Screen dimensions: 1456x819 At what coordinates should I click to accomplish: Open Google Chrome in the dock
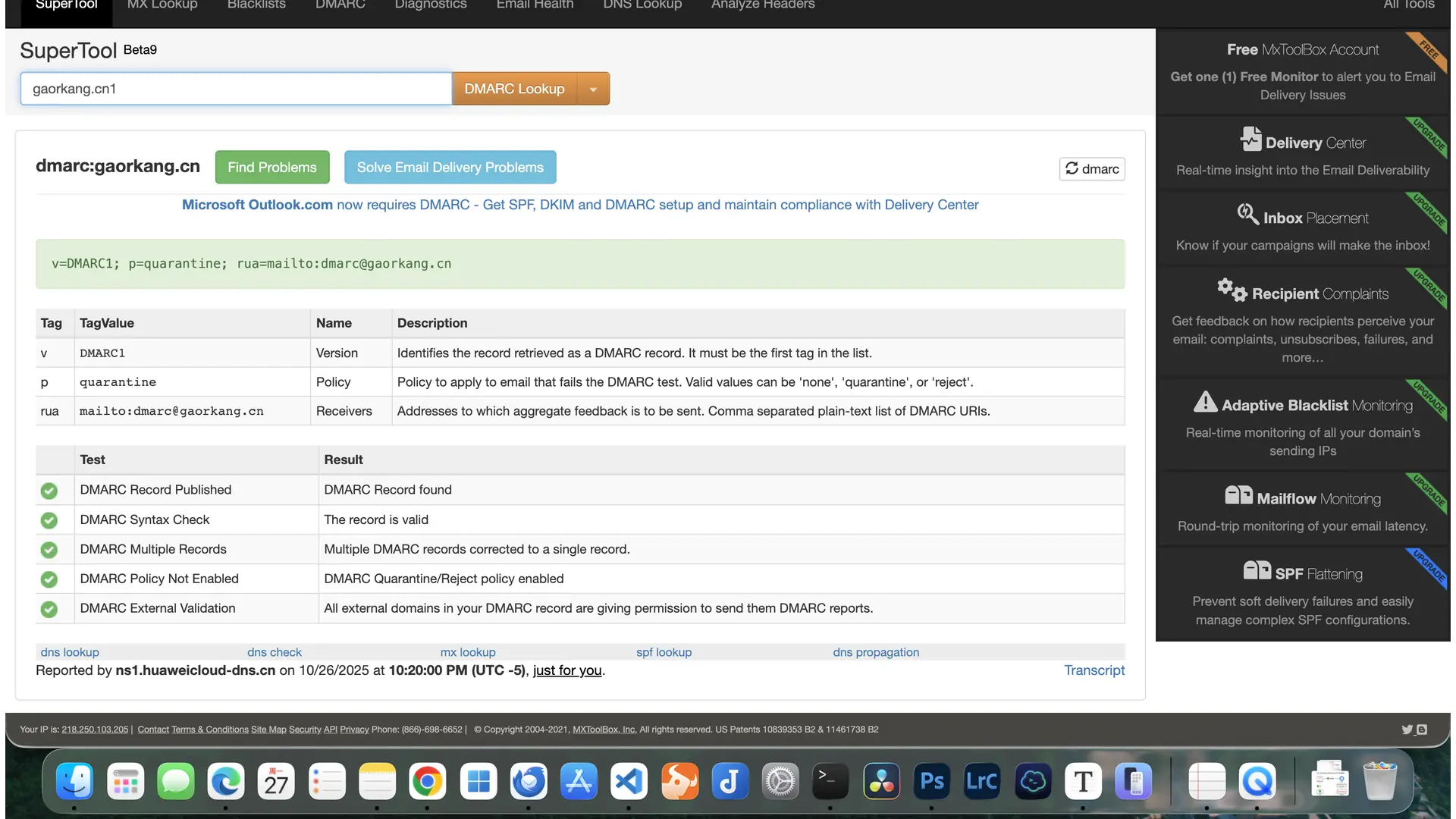[x=427, y=781]
